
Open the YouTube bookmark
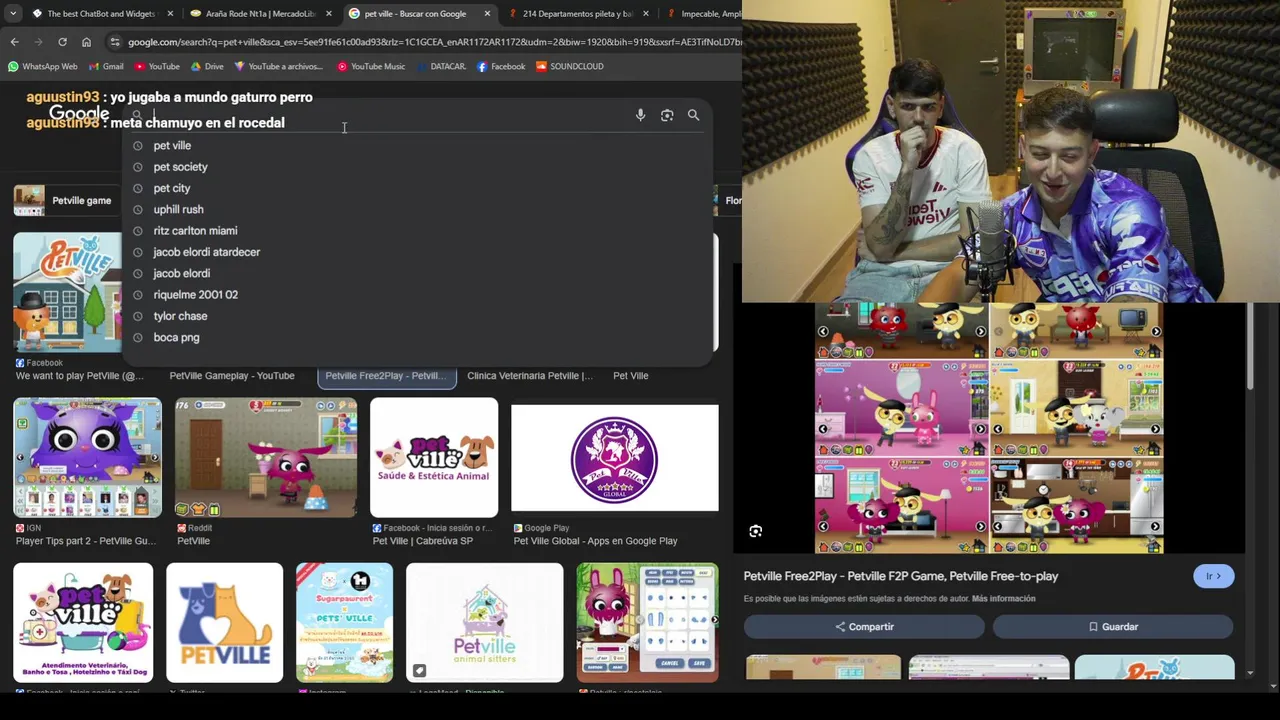[x=157, y=66]
